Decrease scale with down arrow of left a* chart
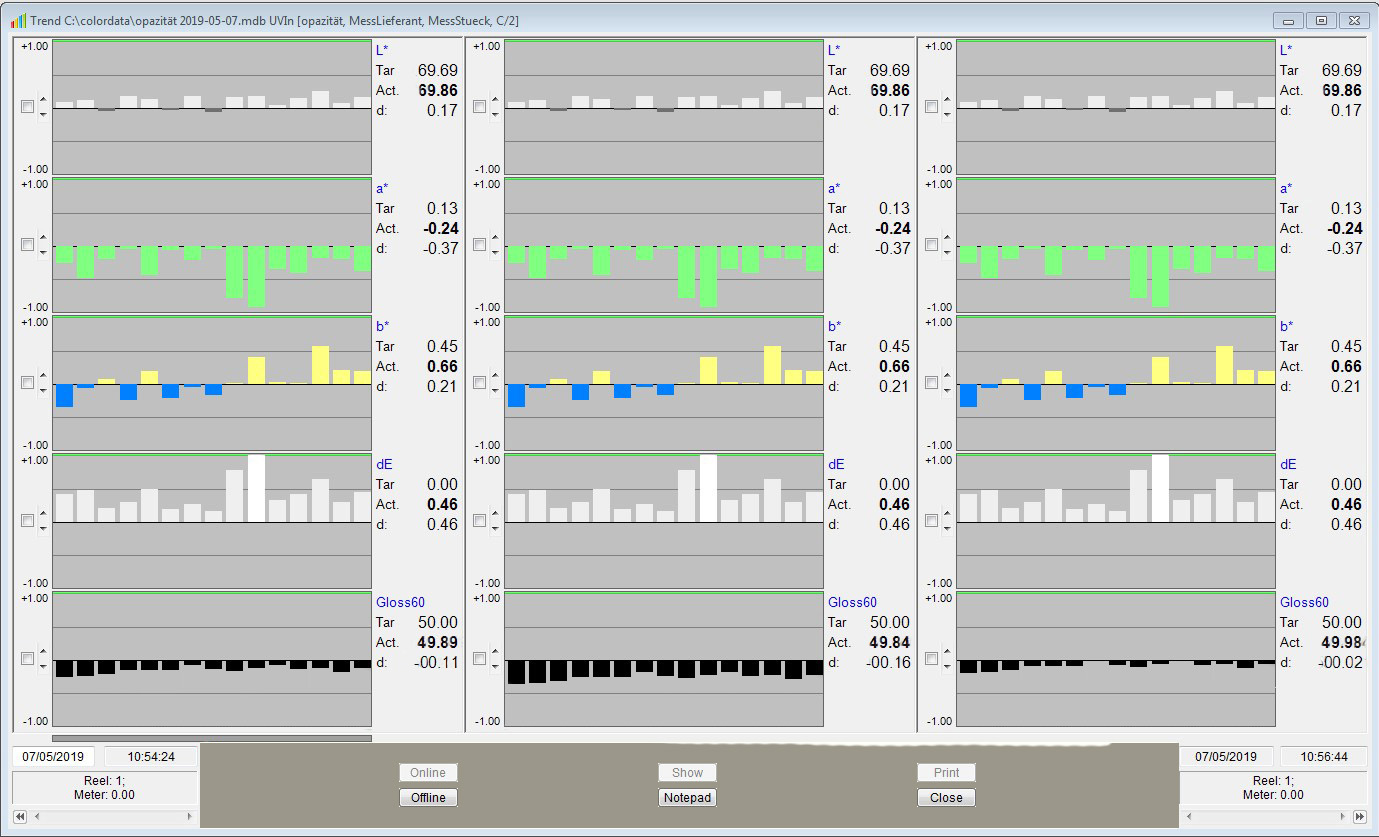This screenshot has height=837, width=1379. (43, 252)
